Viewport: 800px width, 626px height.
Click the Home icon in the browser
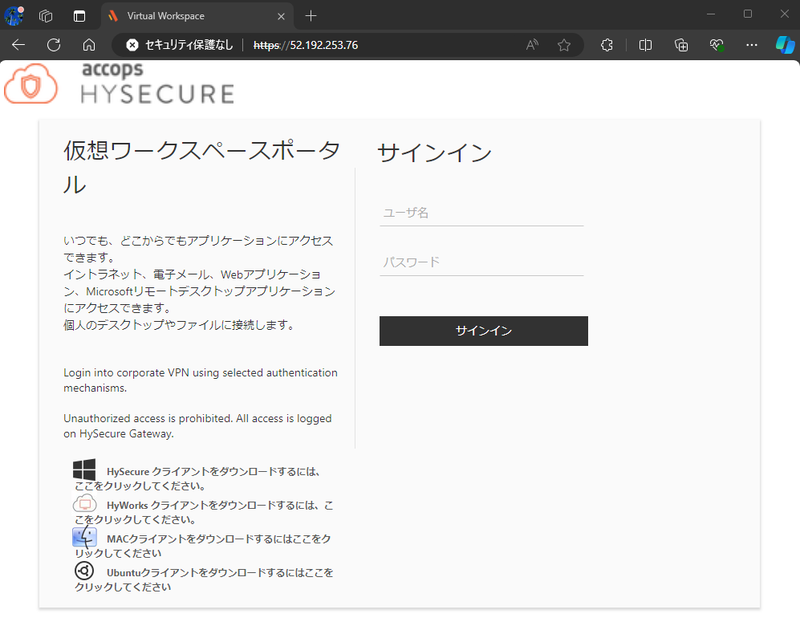[x=89, y=45]
